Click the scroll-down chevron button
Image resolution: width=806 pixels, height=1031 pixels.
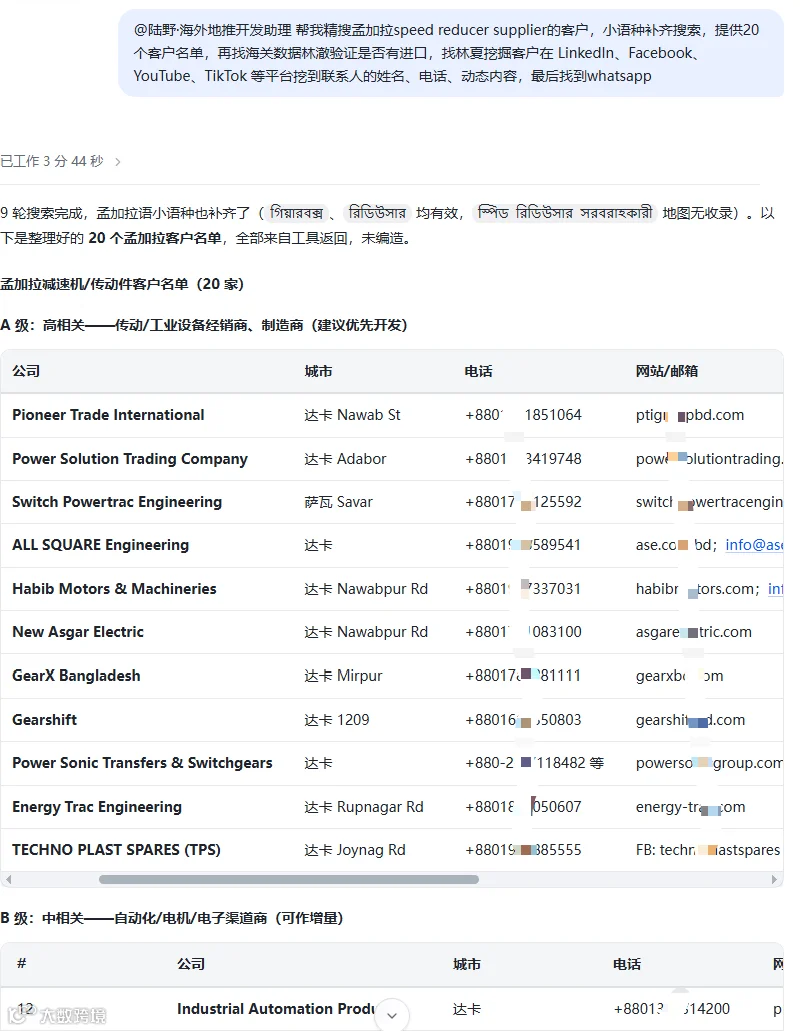(x=392, y=1015)
